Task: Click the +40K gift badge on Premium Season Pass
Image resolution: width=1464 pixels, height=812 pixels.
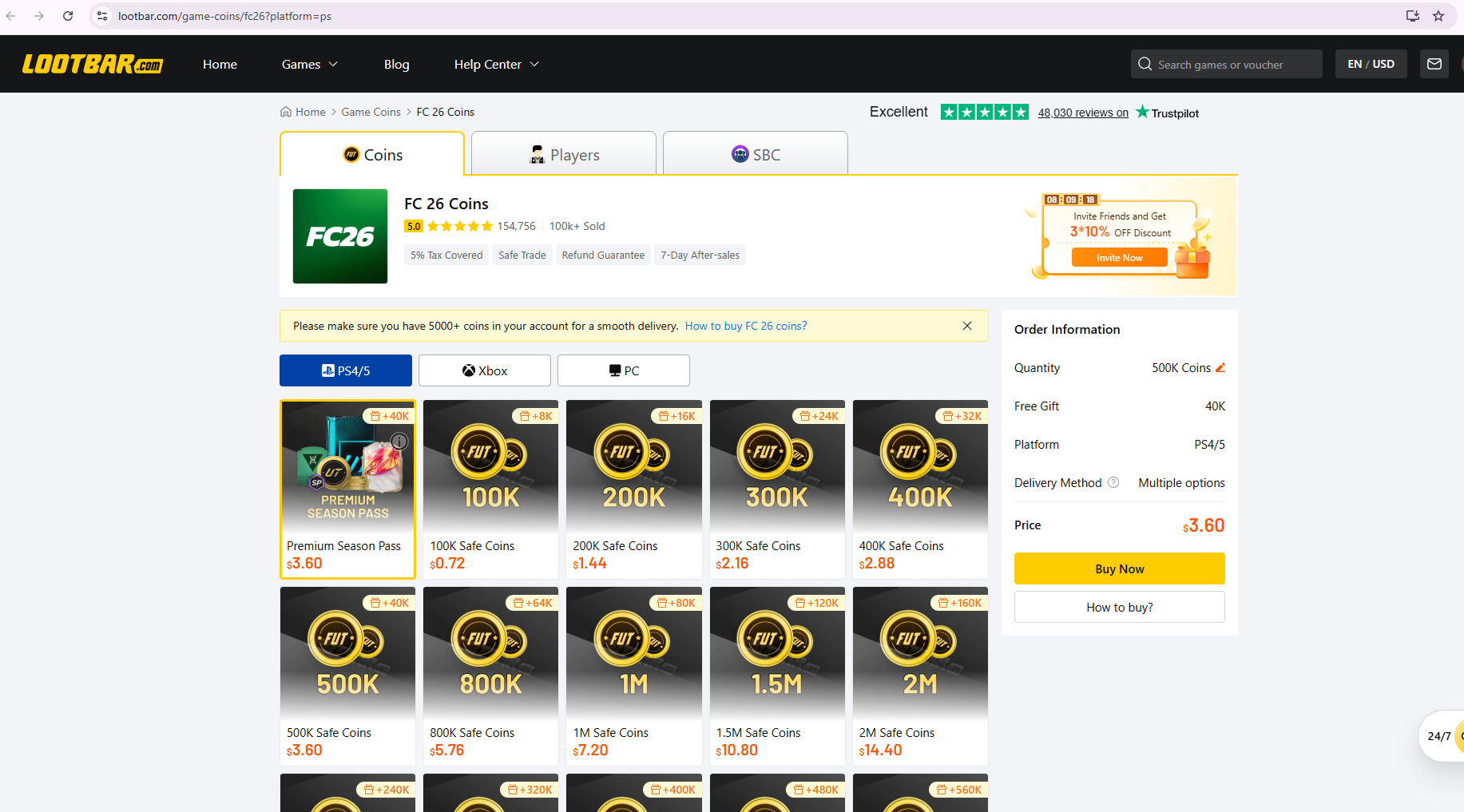Action: click(390, 416)
